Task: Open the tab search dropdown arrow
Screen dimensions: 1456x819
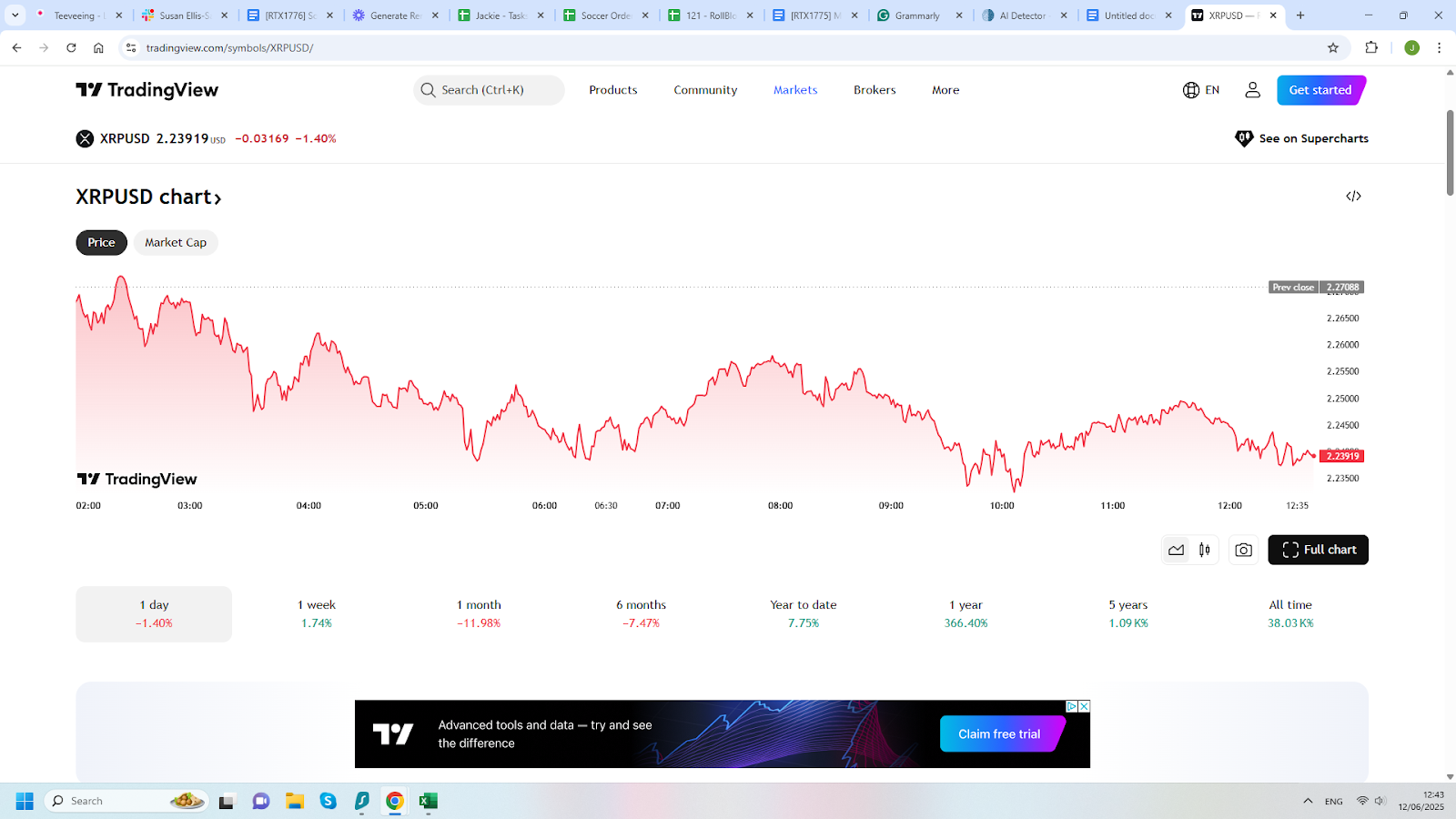Action: pyautogui.click(x=15, y=15)
